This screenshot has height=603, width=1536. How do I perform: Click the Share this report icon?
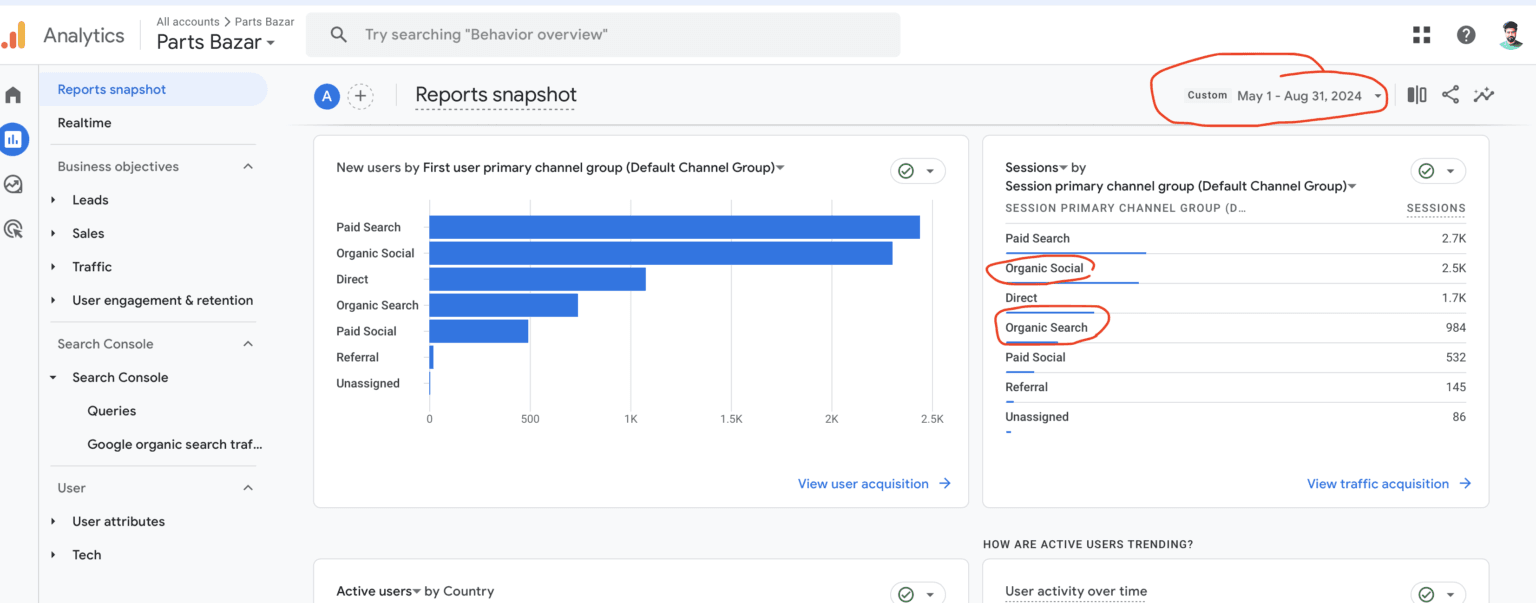pos(1450,95)
